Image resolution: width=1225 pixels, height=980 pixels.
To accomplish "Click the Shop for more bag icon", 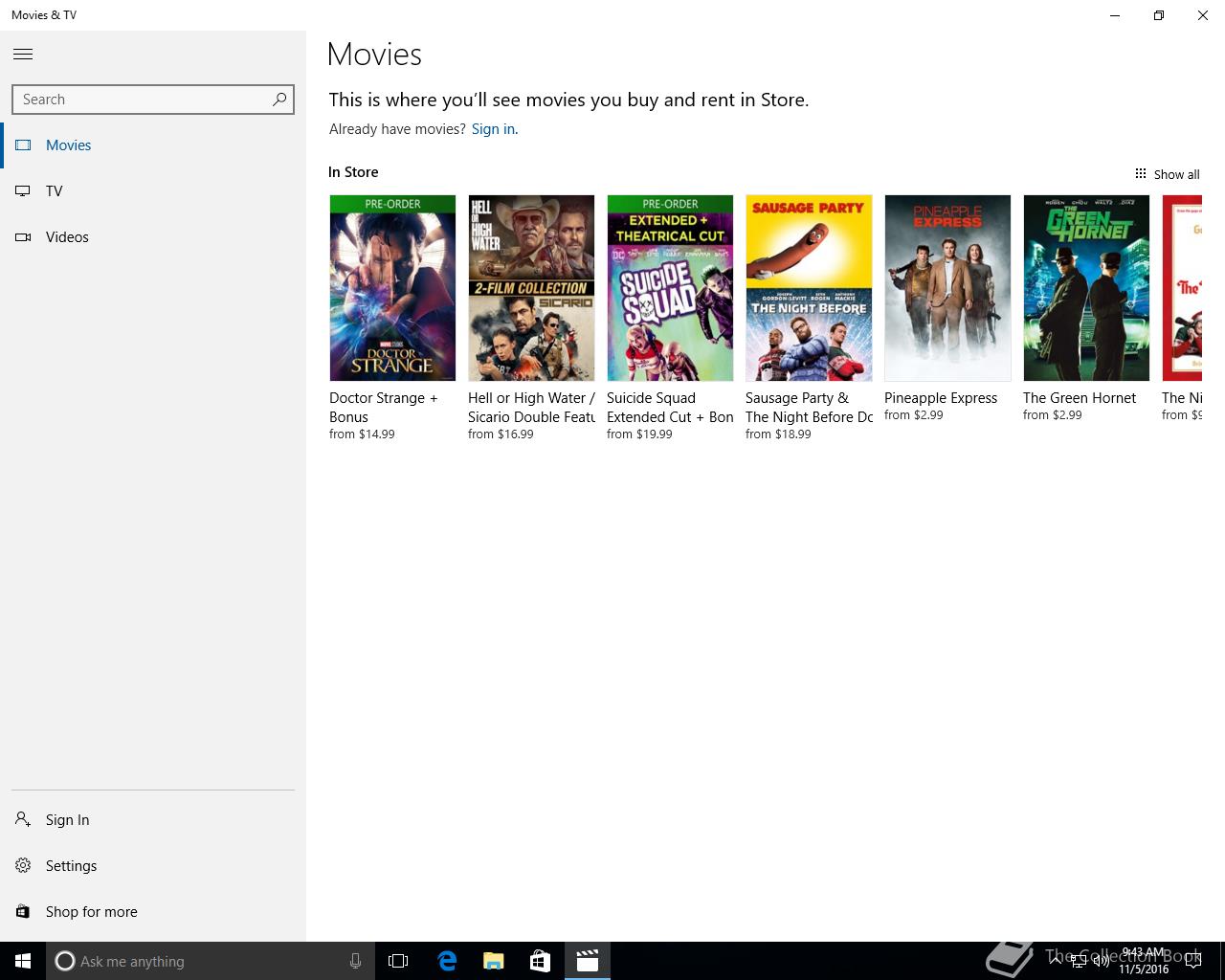I will [23, 911].
